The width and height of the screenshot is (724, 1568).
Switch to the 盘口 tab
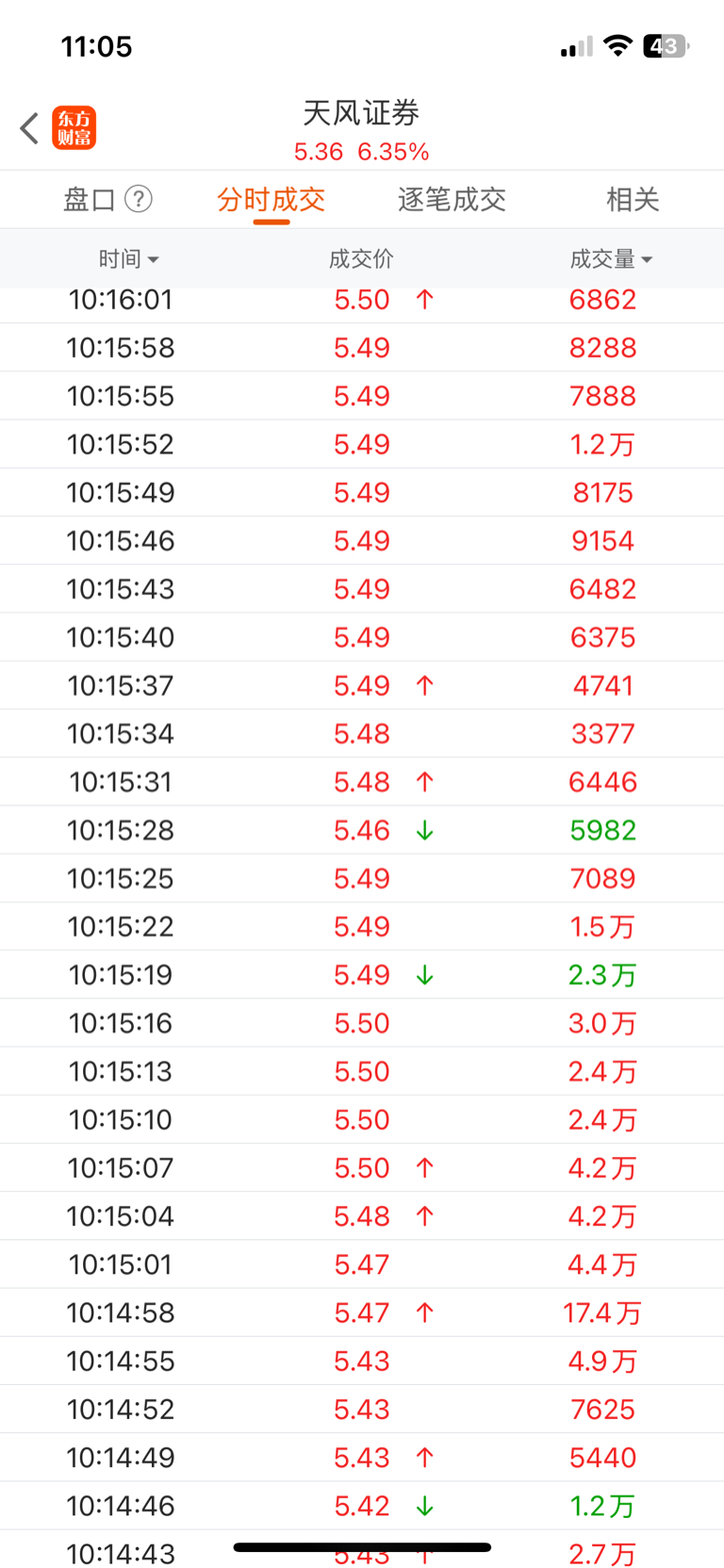click(x=90, y=199)
